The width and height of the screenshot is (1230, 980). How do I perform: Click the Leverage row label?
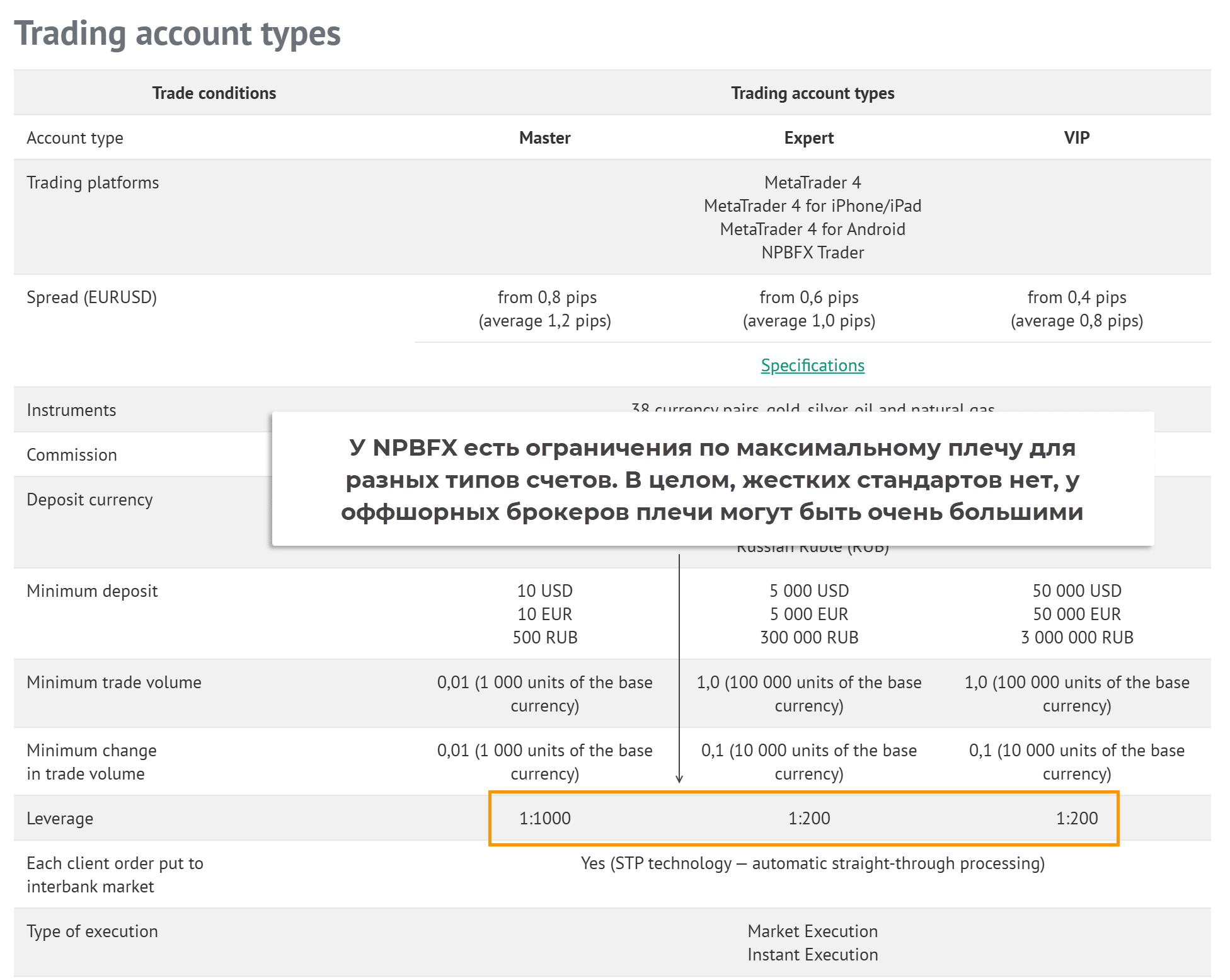pyautogui.click(x=60, y=819)
